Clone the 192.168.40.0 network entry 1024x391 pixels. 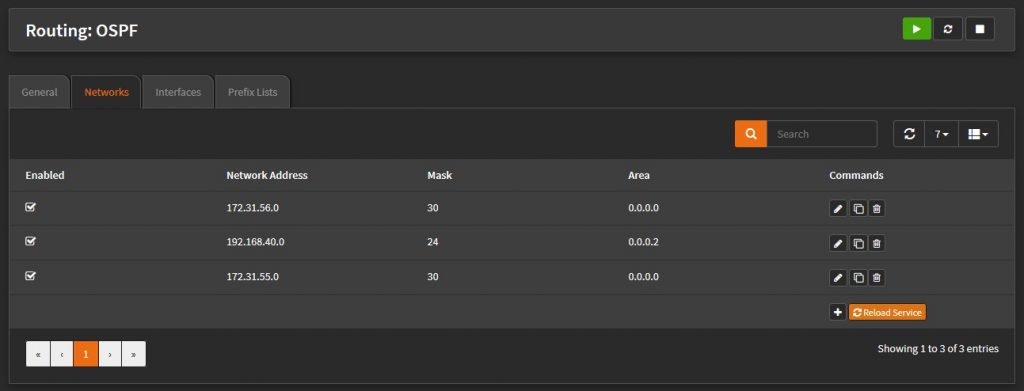pyautogui.click(x=858, y=243)
